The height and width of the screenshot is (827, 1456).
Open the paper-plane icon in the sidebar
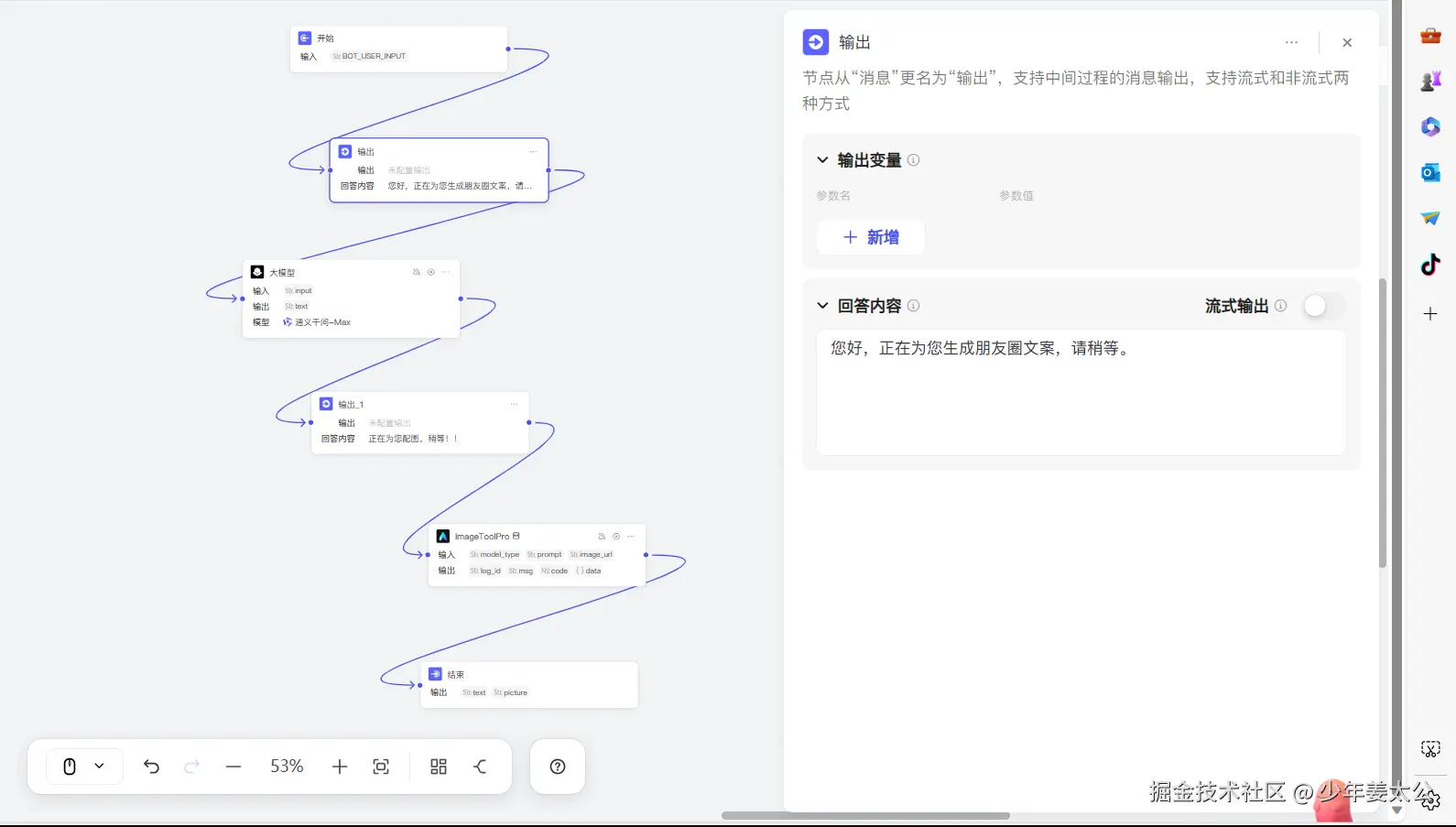click(1430, 218)
